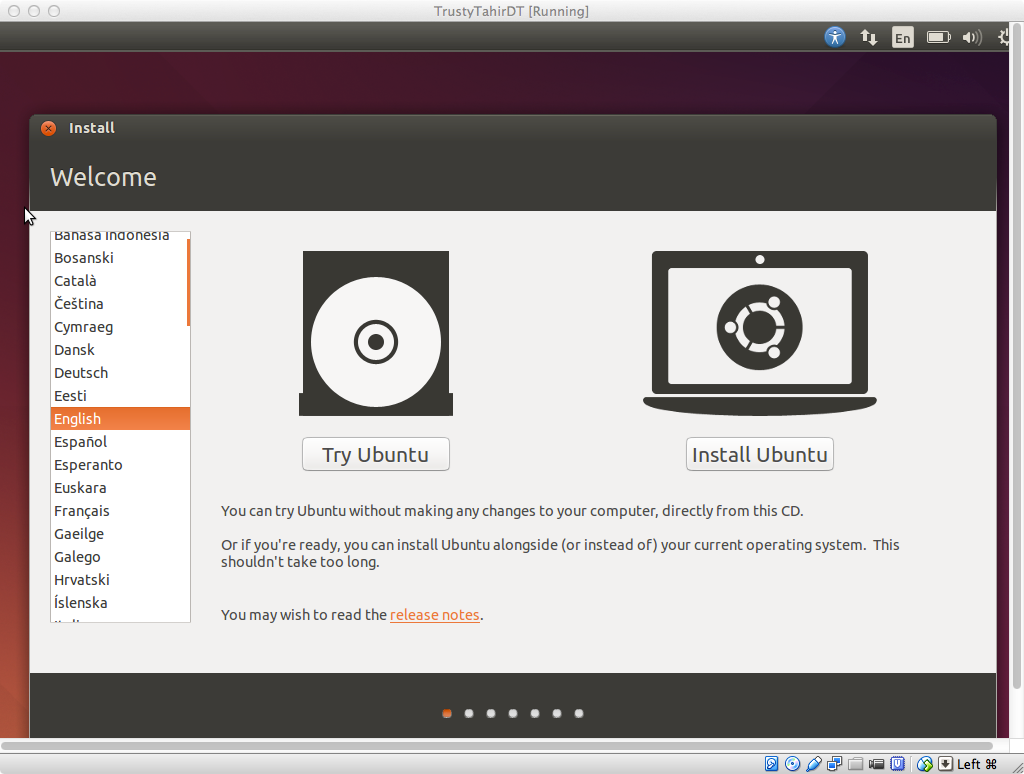Click the VirtualBox mouse integration status icon
The width and height of the screenshot is (1024, 774).
click(925, 764)
